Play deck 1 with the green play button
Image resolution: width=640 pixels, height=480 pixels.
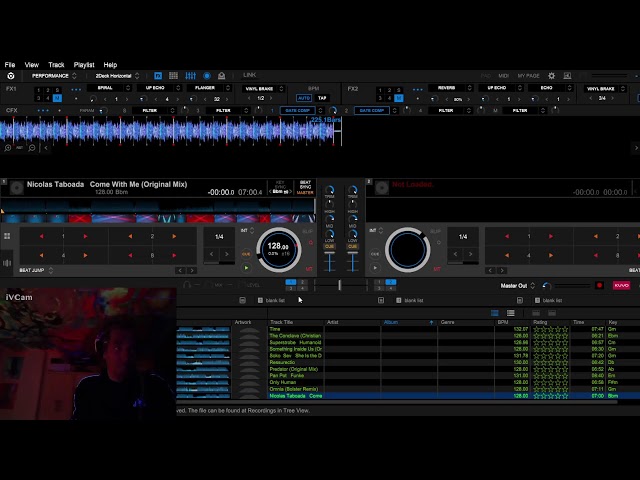pyautogui.click(x=246, y=268)
